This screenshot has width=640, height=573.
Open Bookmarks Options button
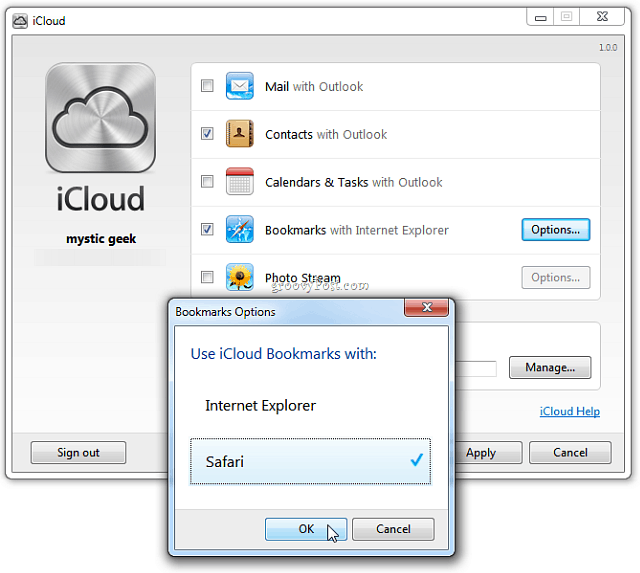click(x=556, y=230)
